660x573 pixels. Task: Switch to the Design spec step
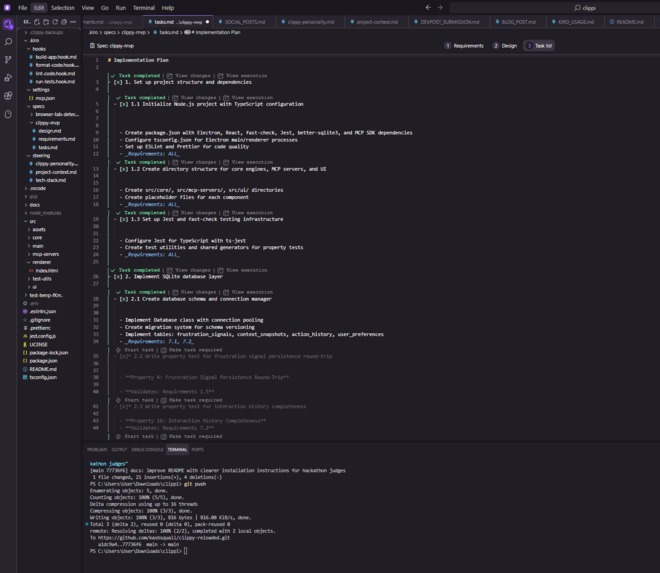click(x=505, y=46)
